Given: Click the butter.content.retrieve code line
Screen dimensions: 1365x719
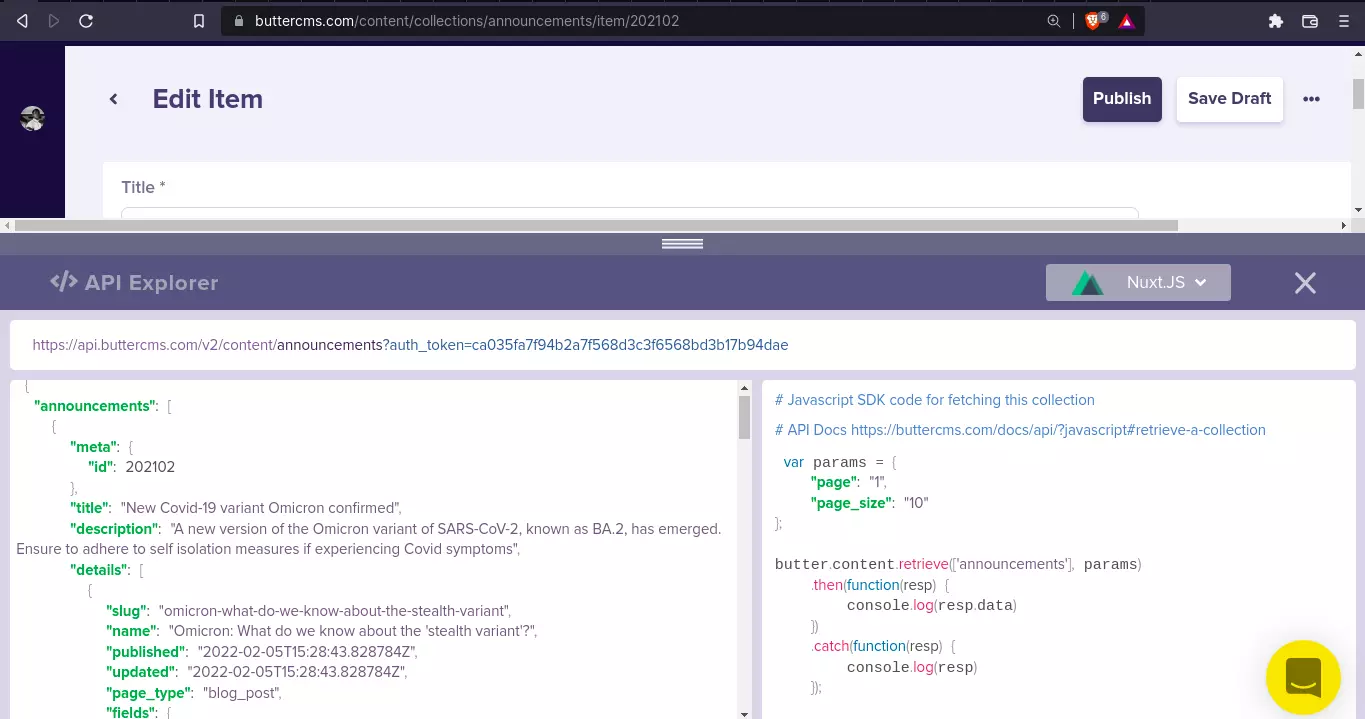Looking at the screenshot, I should pyautogui.click(x=958, y=564).
